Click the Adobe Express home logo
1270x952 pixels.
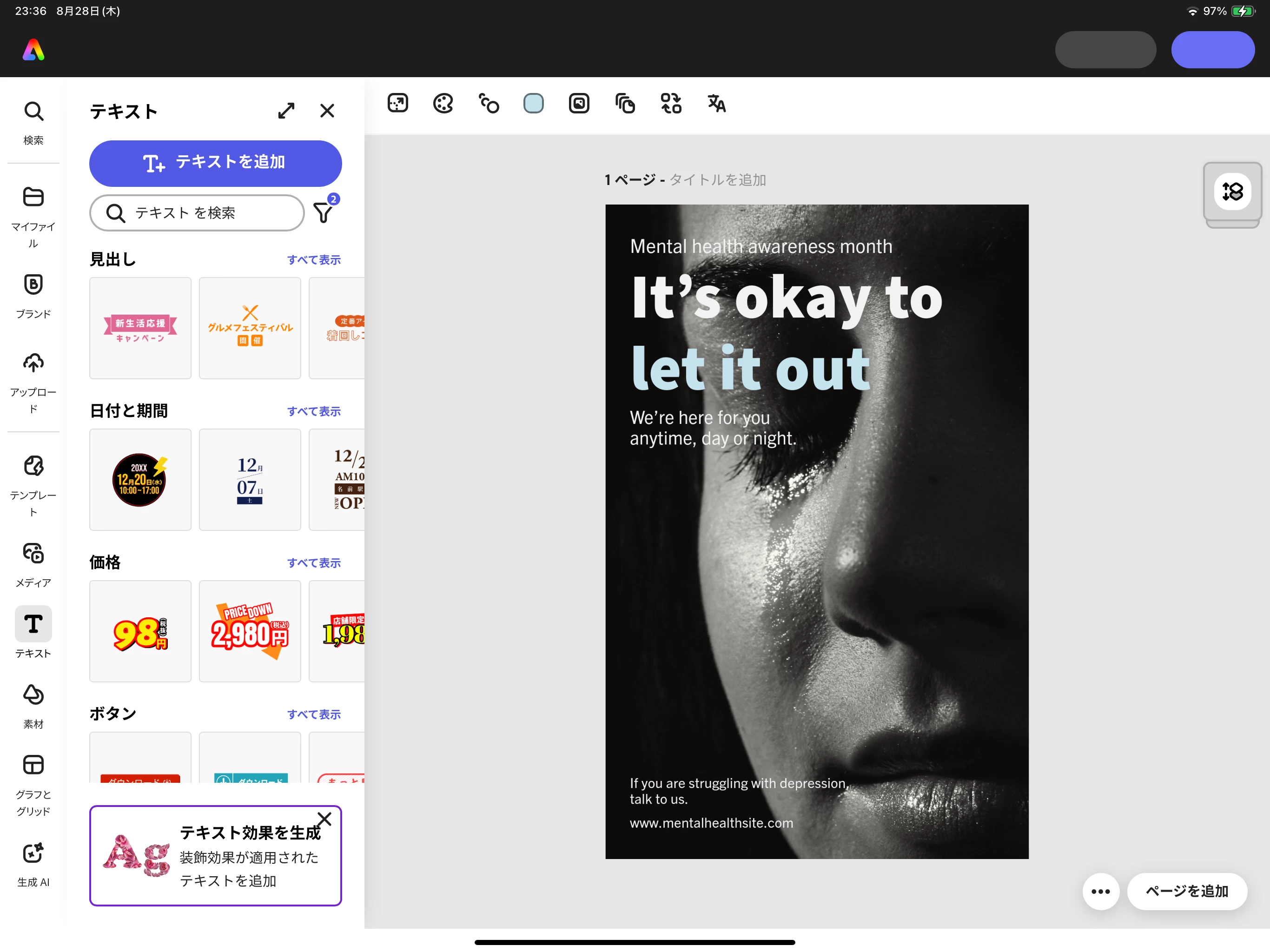point(33,50)
